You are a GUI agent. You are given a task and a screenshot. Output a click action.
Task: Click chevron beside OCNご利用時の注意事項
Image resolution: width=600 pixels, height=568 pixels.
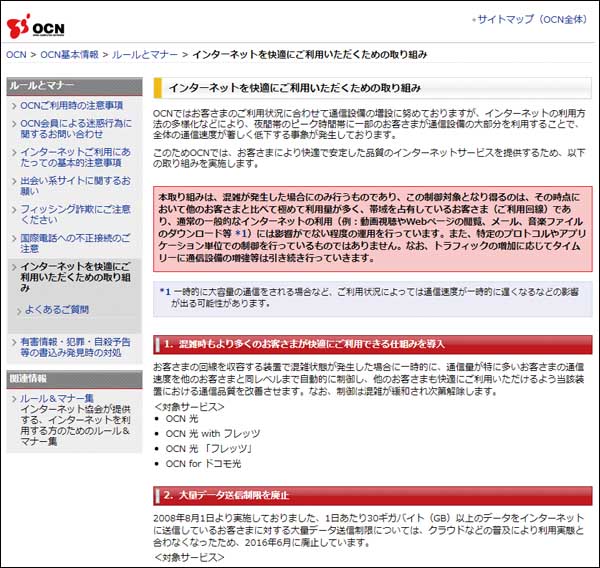[14, 106]
